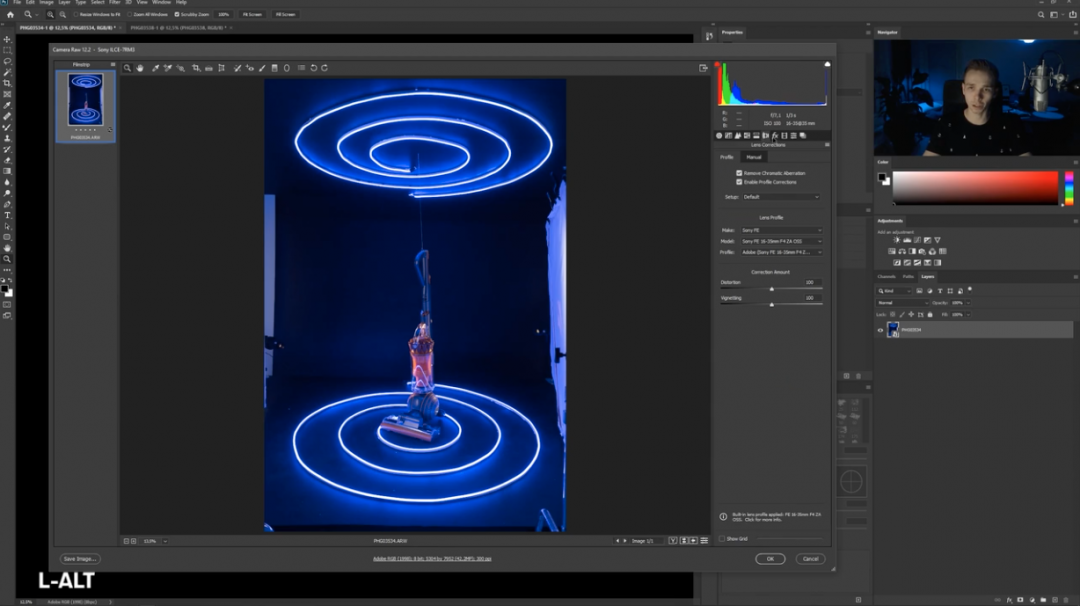The height and width of the screenshot is (606, 1080).
Task: Click the Vignetting correction slider
Action: click(771, 304)
